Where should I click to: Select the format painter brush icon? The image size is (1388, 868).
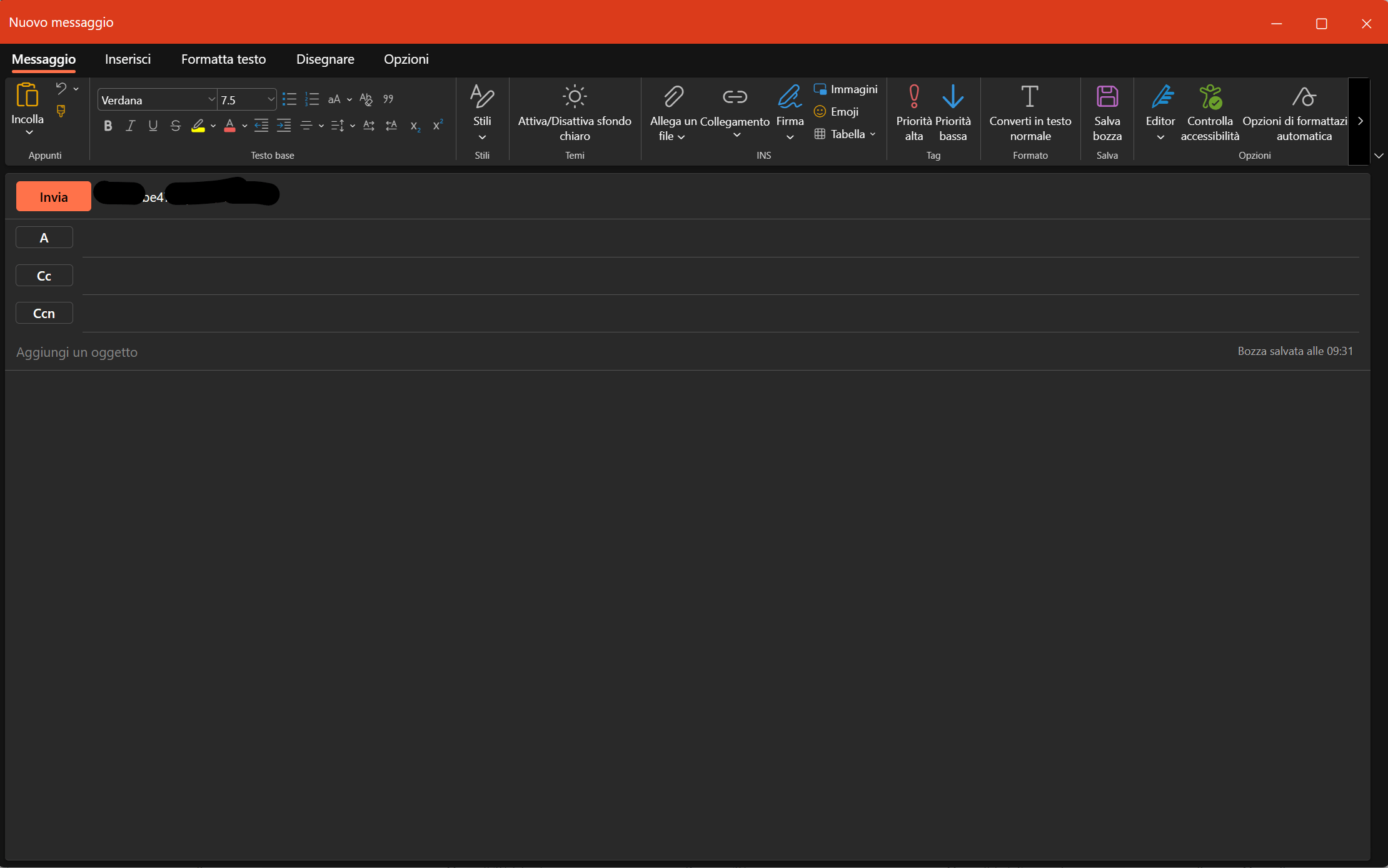point(61,111)
